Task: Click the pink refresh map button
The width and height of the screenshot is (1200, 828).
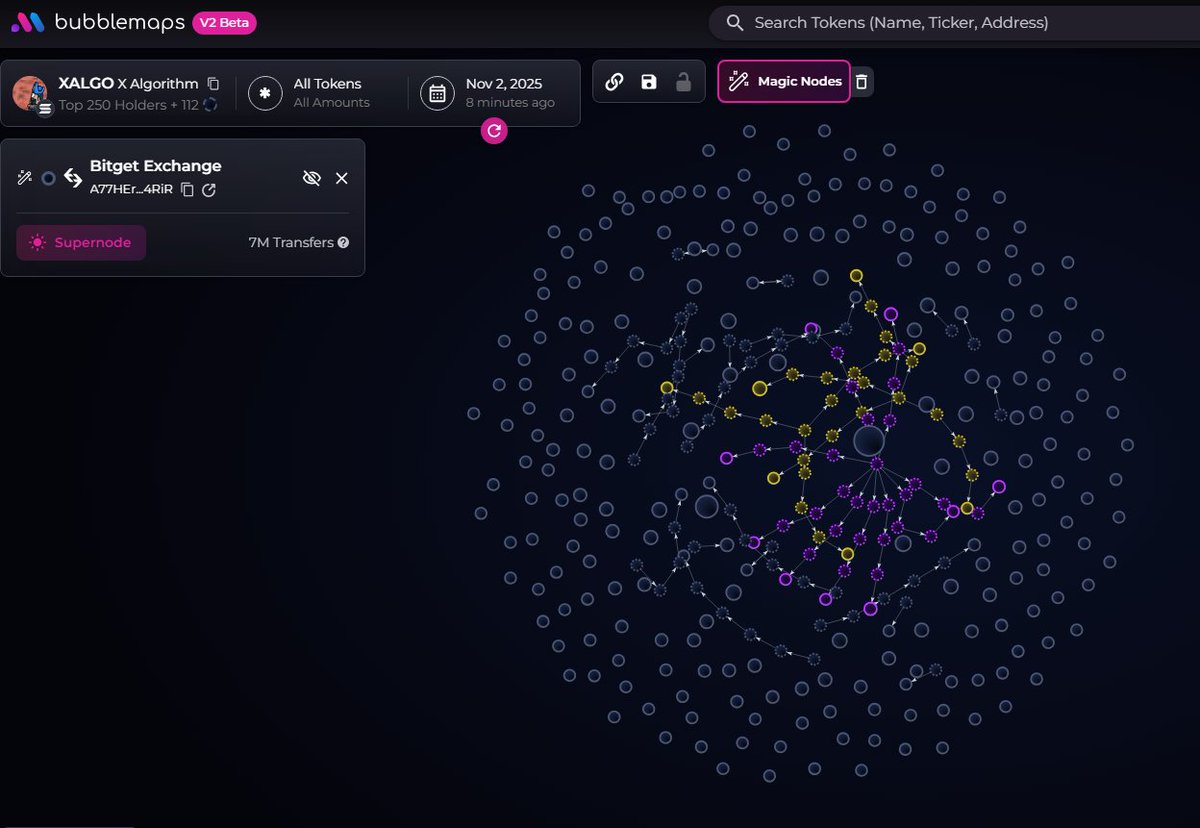Action: point(493,130)
